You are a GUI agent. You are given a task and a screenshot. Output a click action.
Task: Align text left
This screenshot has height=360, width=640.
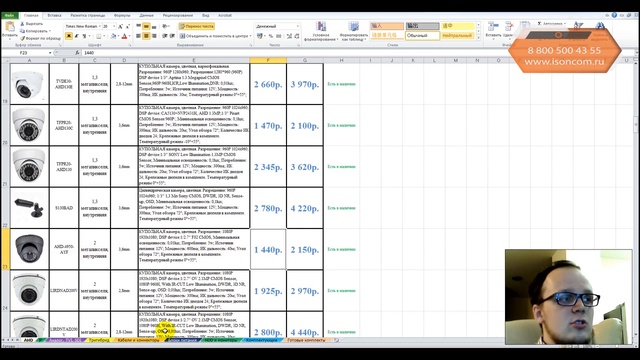(x=139, y=36)
